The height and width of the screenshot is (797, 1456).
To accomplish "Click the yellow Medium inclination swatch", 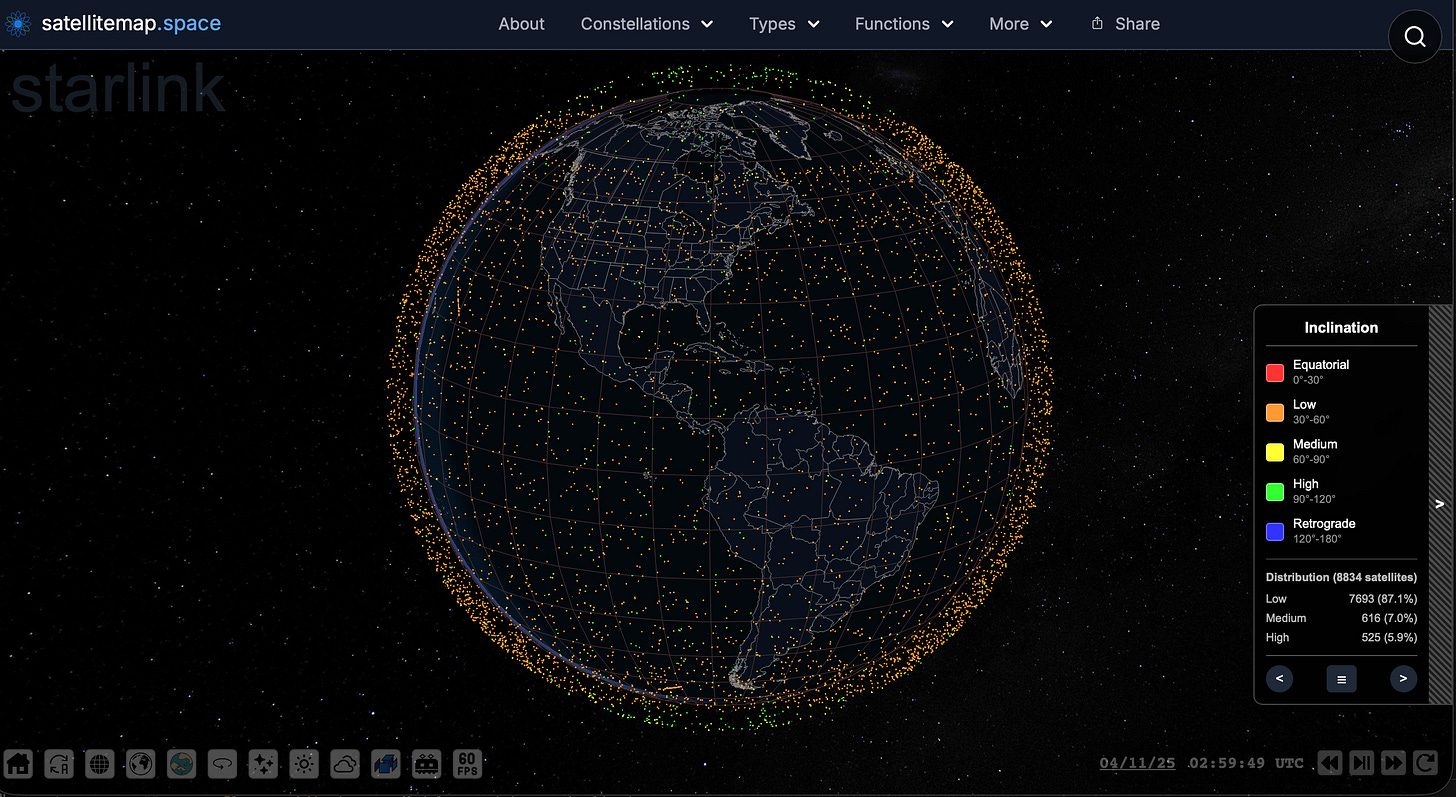I will pyautogui.click(x=1275, y=452).
